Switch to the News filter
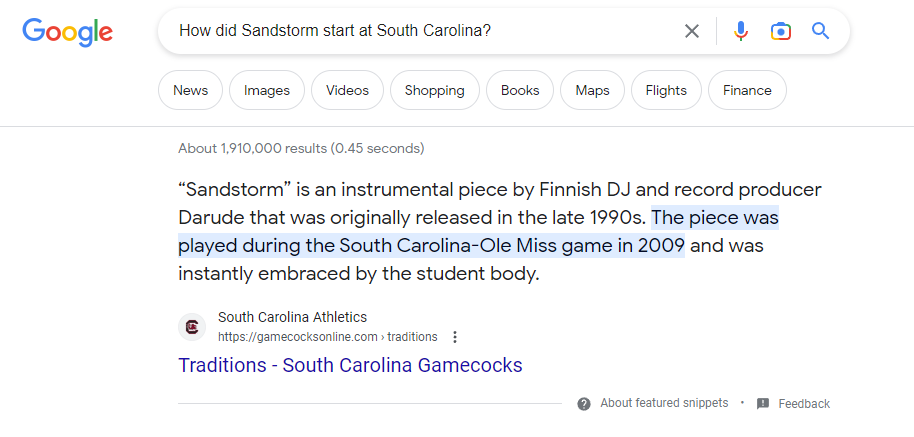The width and height of the screenshot is (914, 437). click(x=191, y=90)
